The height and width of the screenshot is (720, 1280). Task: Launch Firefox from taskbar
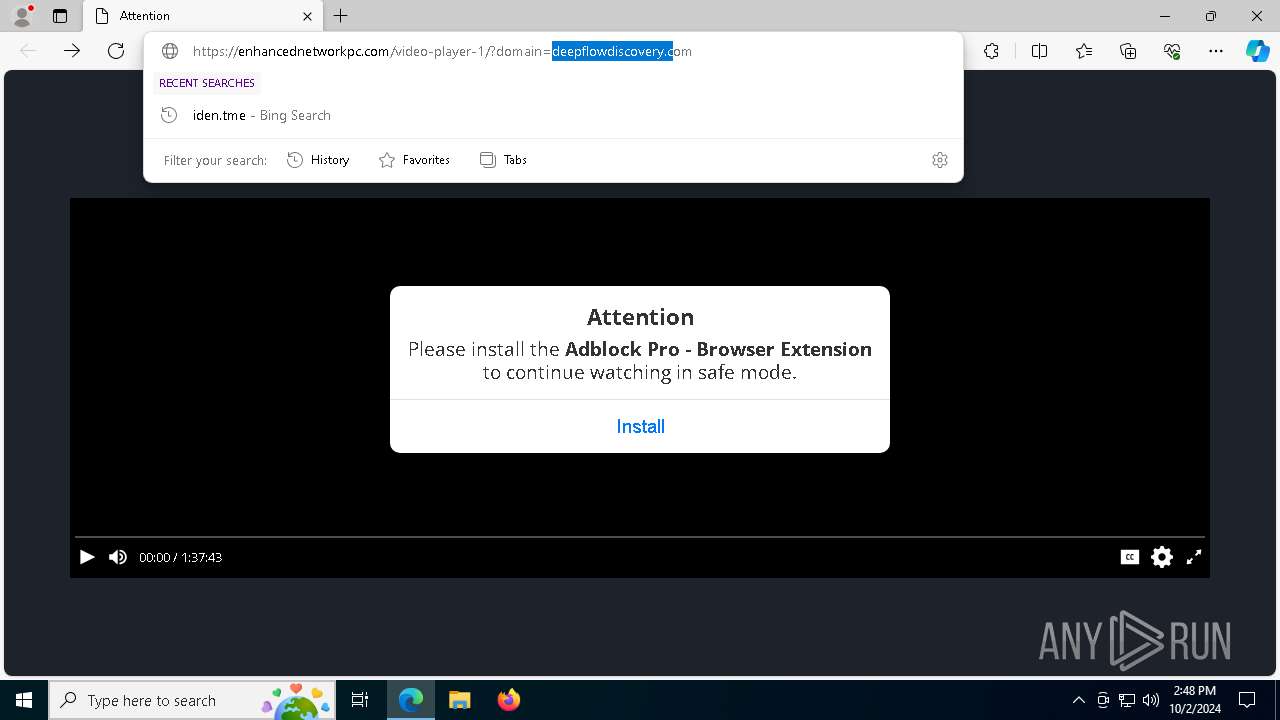point(509,700)
